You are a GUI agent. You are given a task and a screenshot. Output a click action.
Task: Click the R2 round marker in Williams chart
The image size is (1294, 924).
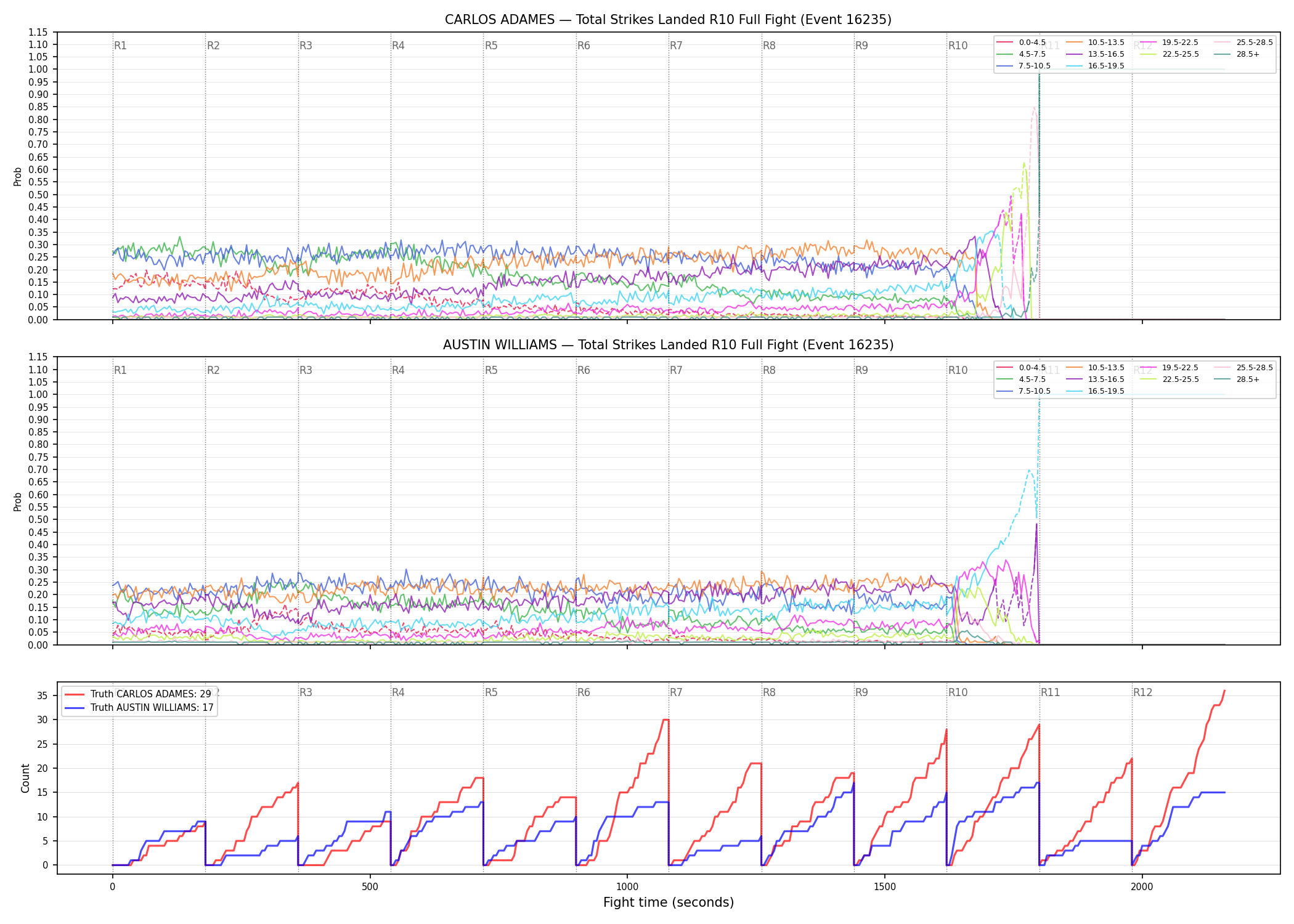(213, 370)
